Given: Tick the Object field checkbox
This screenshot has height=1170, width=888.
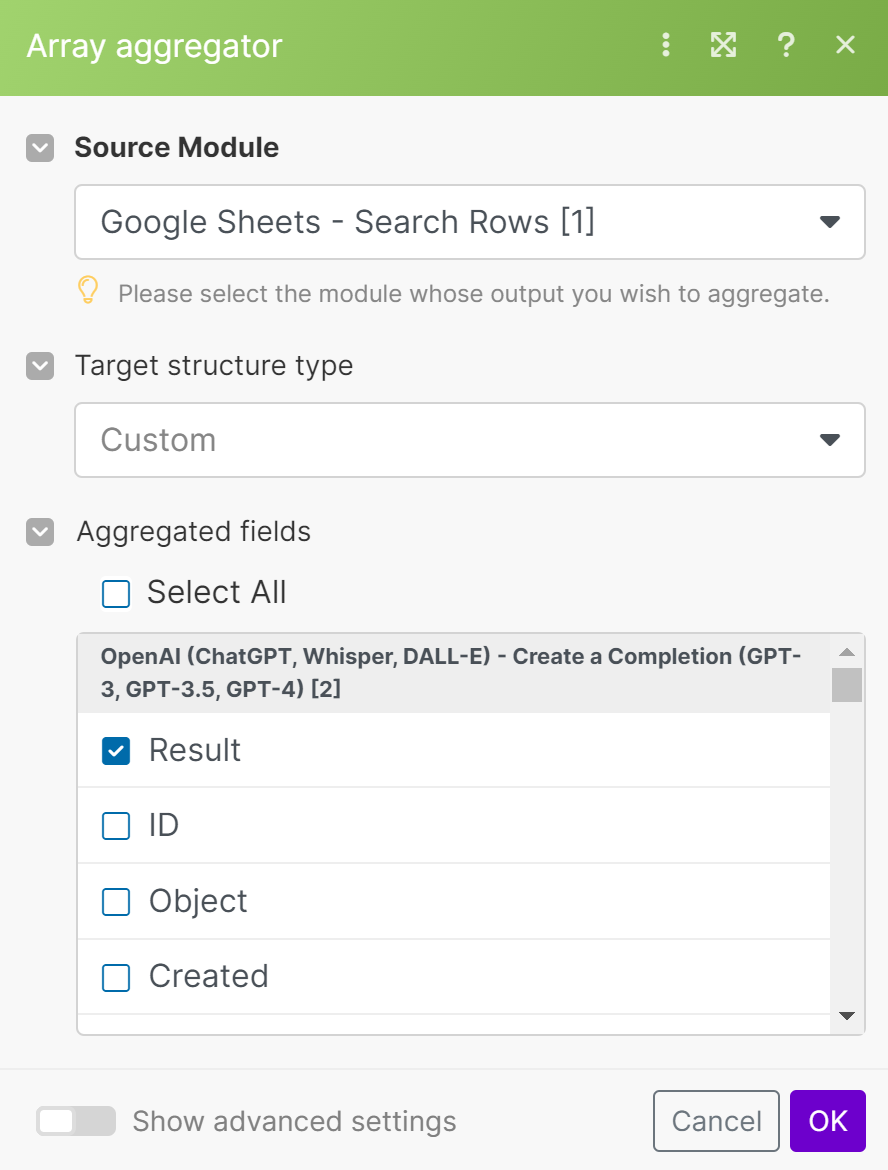Looking at the screenshot, I should click(x=117, y=902).
